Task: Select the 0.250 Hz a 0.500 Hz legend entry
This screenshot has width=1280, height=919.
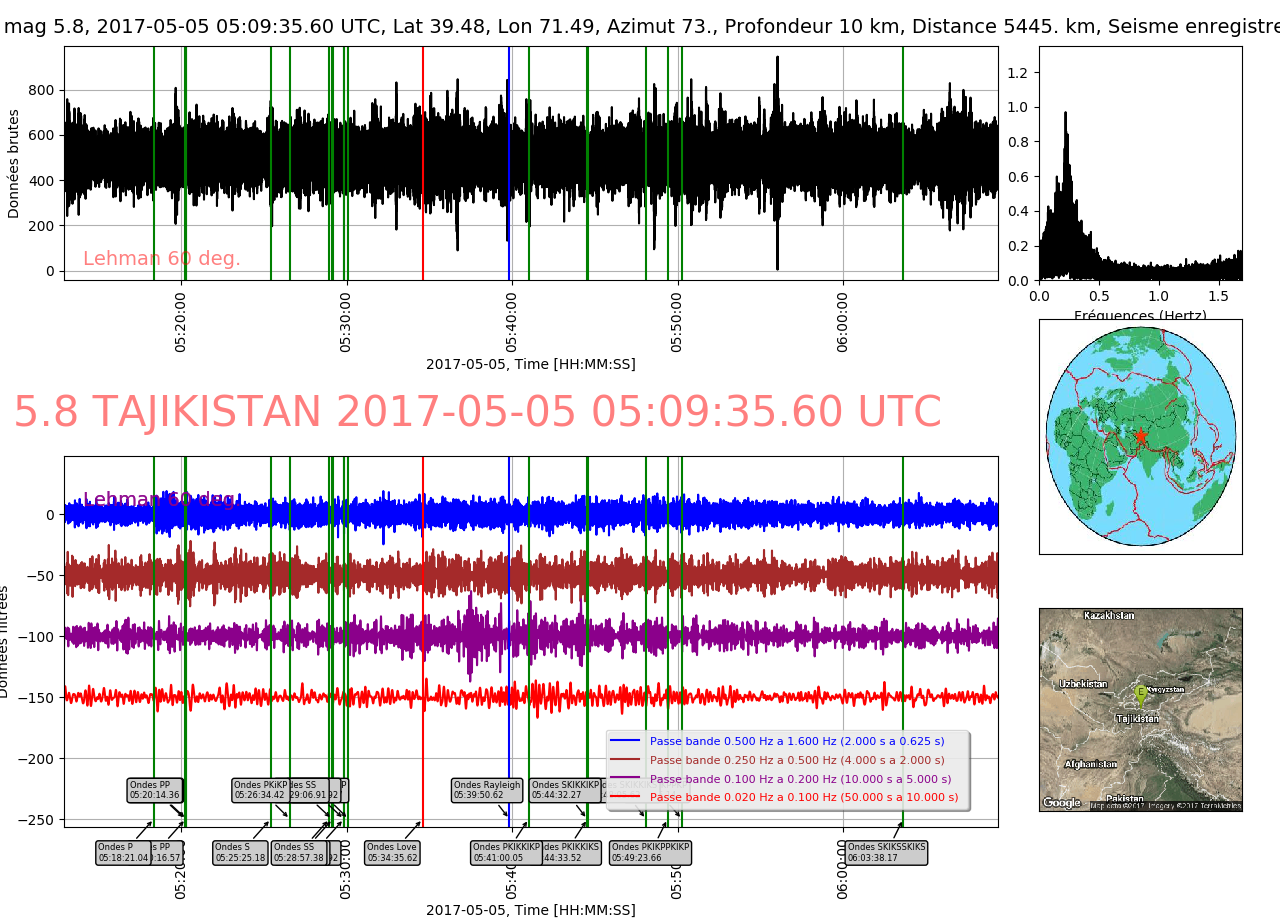Action: [x=796, y=760]
